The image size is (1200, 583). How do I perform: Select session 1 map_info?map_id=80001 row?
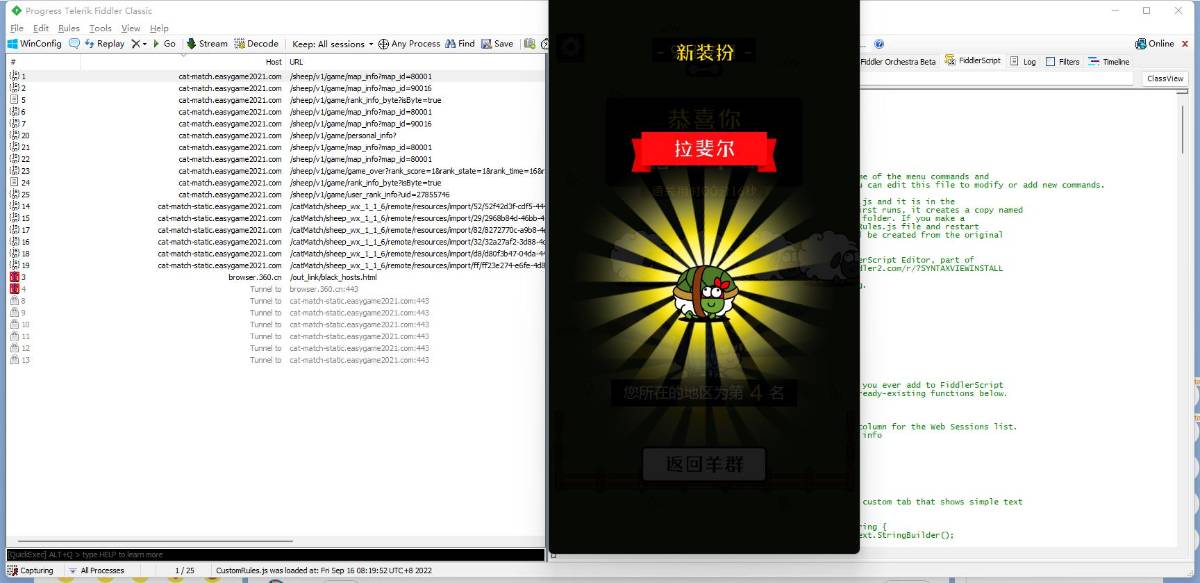tap(276, 76)
